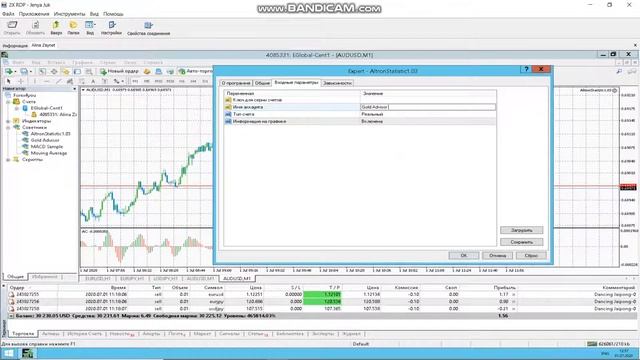Switch to the О программе tab
Screen dimensions: 640x360
(x=236, y=83)
